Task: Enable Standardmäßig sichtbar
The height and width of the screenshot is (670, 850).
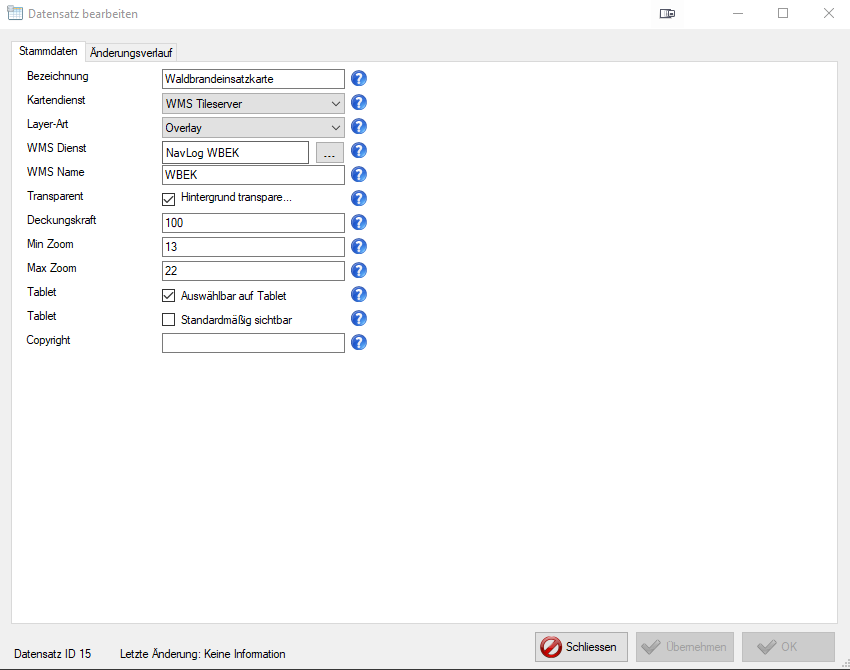Action: click(168, 319)
